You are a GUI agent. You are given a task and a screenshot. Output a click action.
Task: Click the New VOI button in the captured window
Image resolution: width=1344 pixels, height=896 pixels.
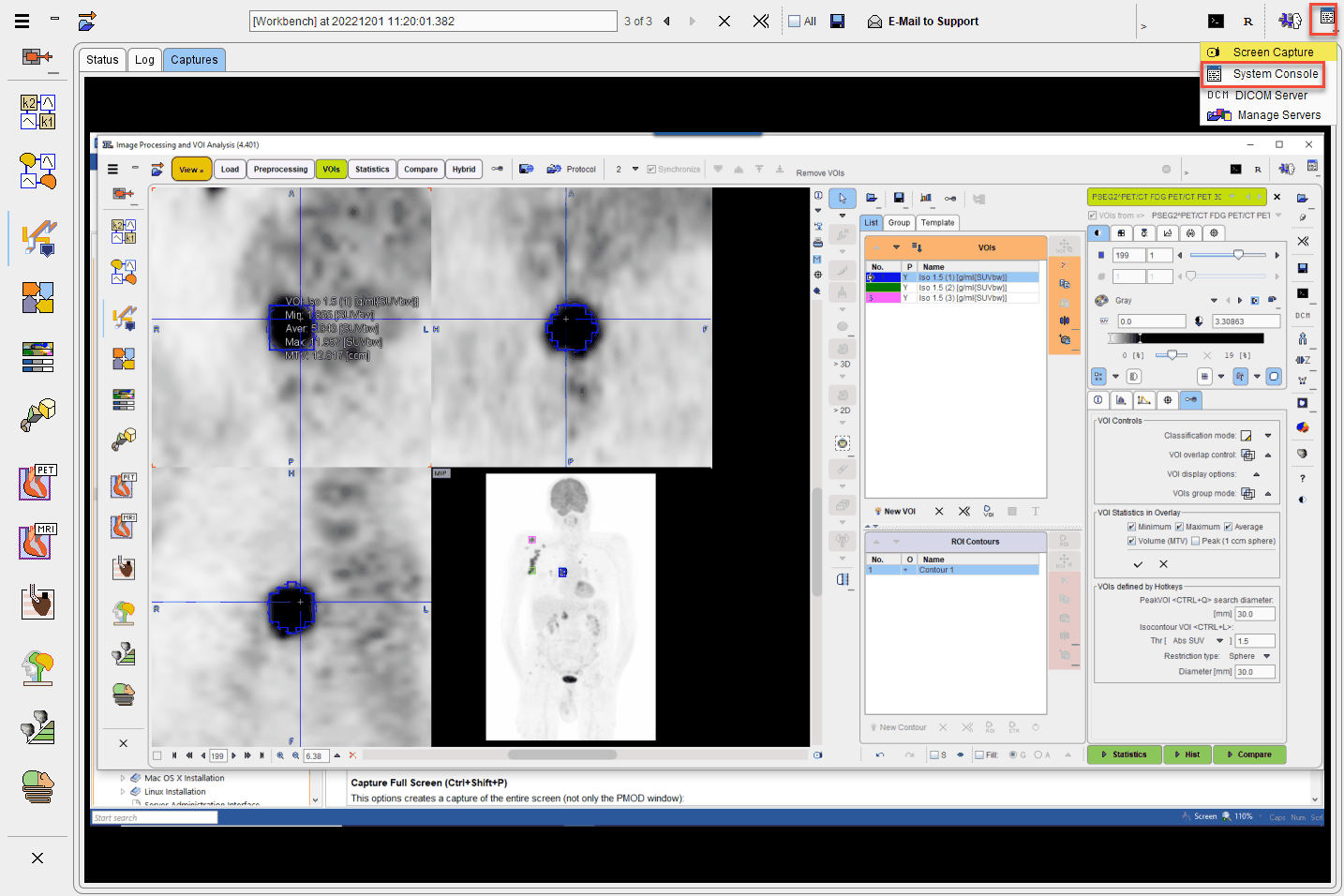895,512
